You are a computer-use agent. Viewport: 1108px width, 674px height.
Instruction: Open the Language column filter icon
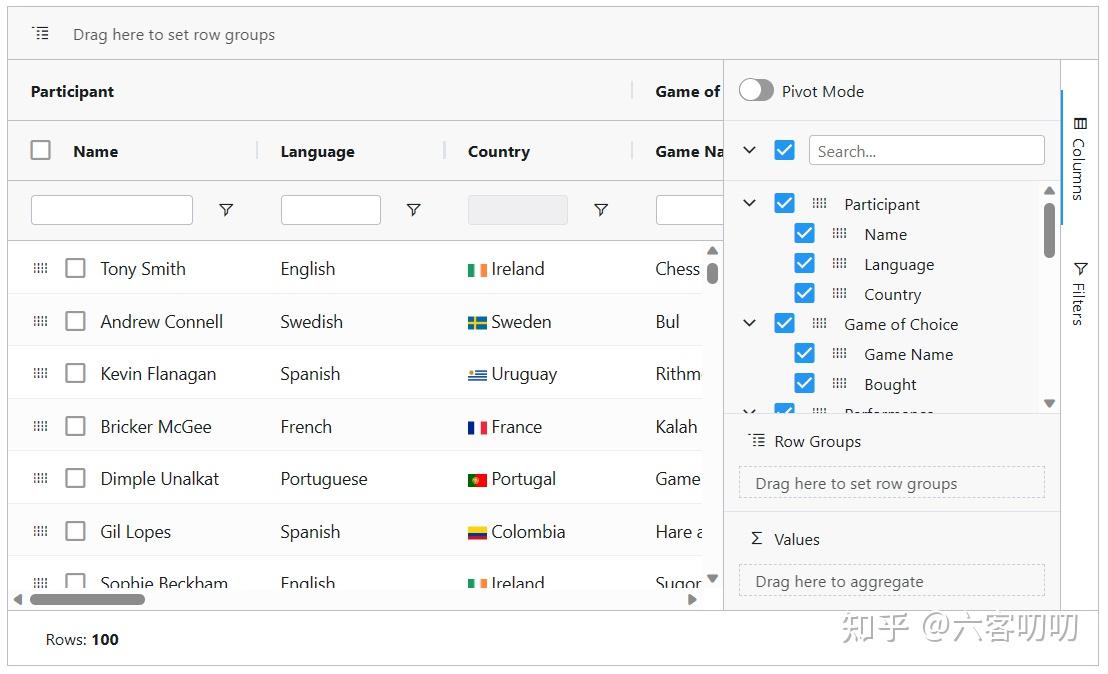(x=413, y=210)
